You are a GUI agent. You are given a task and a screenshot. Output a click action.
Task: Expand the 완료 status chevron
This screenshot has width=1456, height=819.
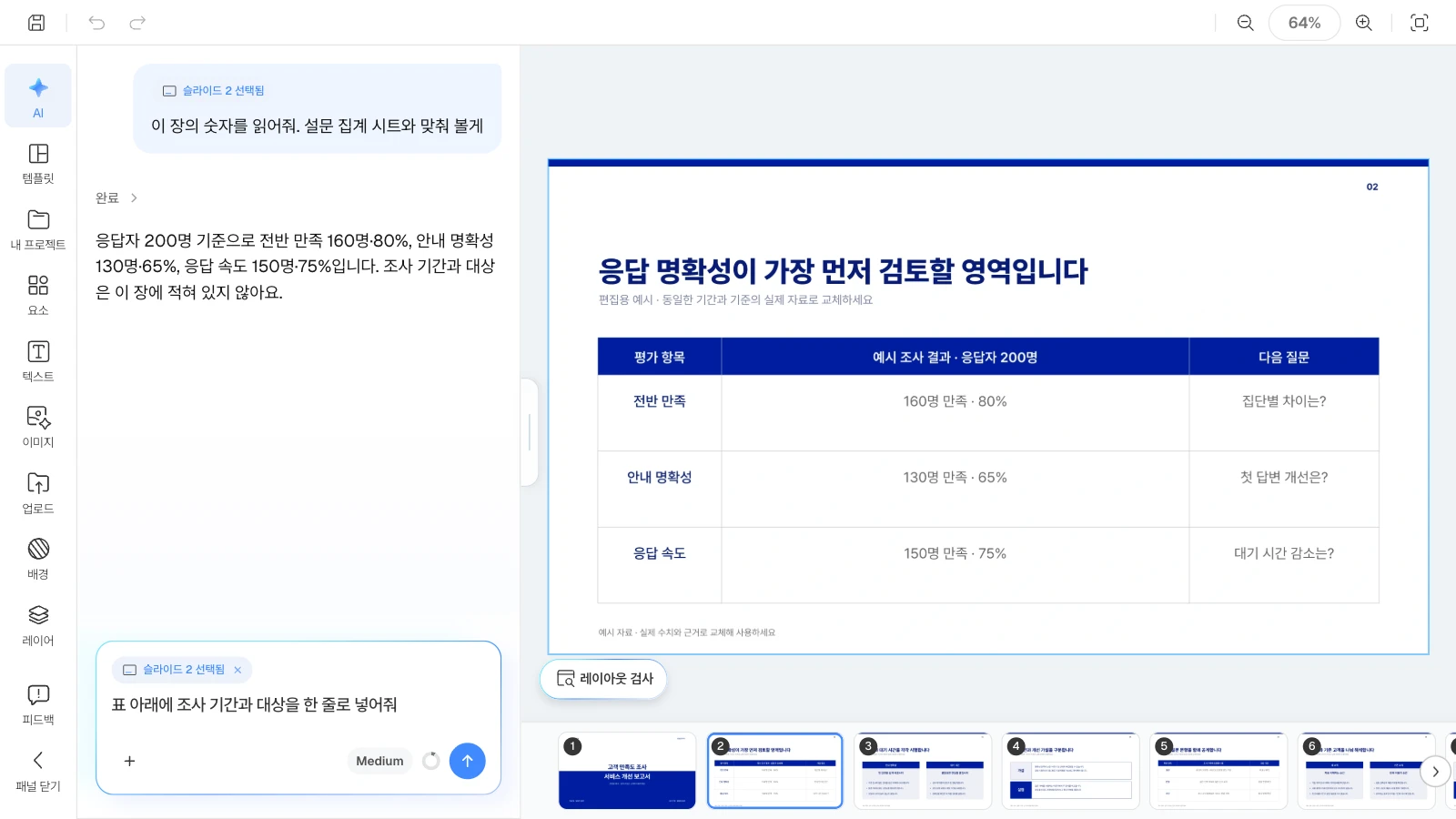coord(134,197)
